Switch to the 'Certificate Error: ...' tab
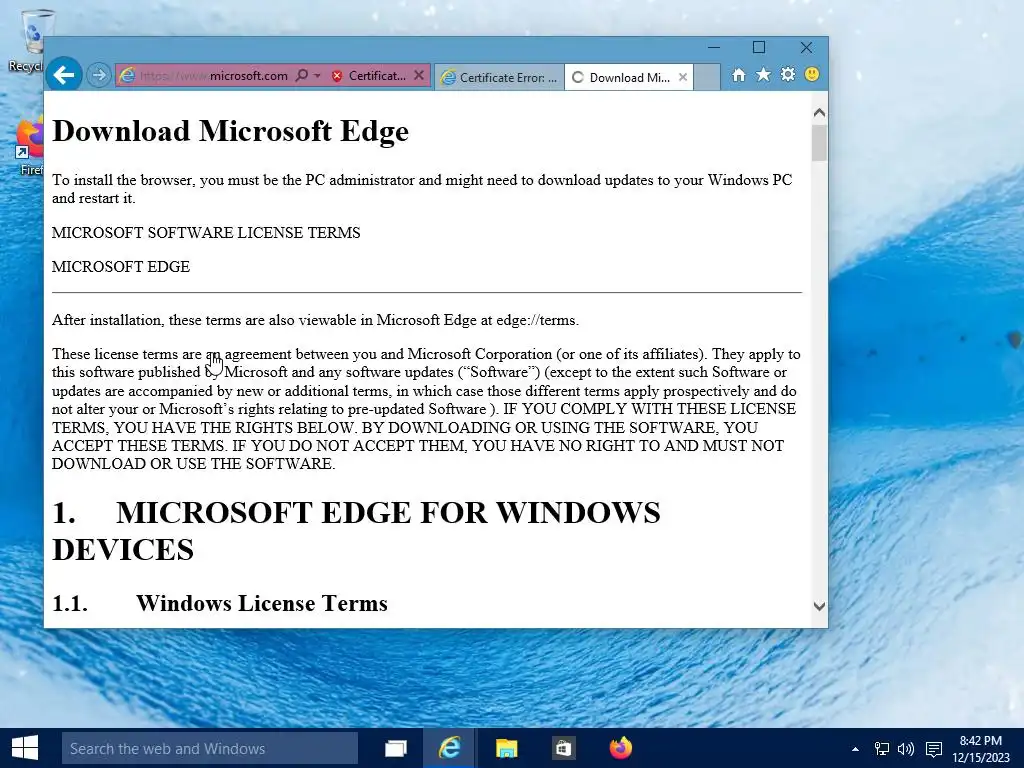Image resolution: width=1024 pixels, height=768 pixels. (x=500, y=78)
